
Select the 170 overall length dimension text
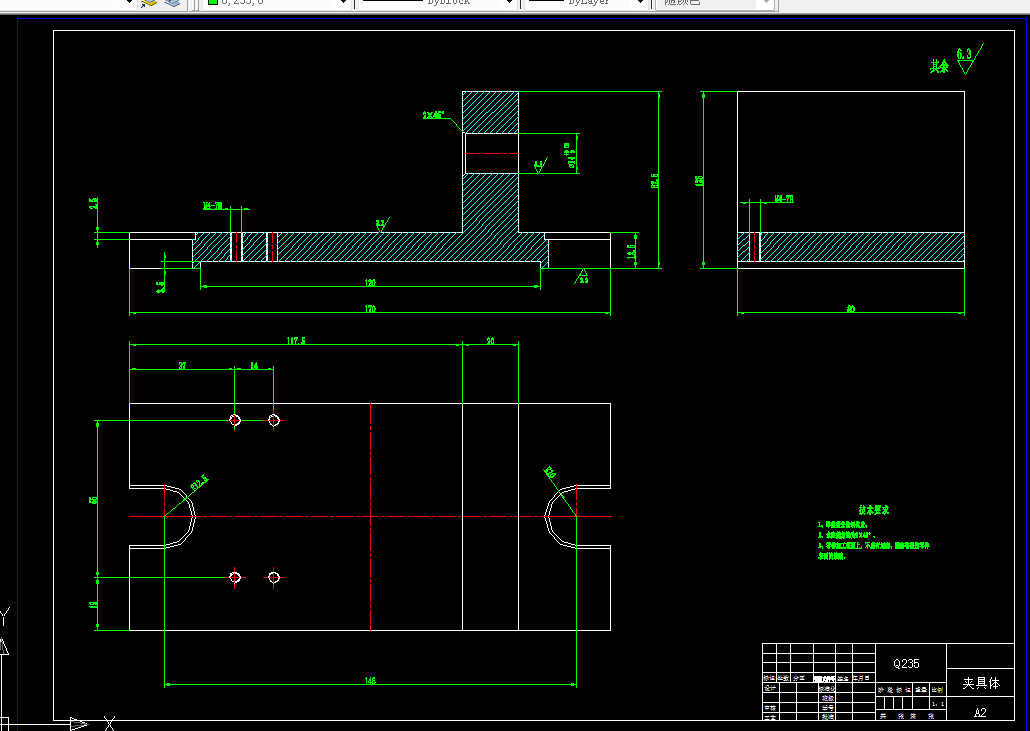coord(370,309)
